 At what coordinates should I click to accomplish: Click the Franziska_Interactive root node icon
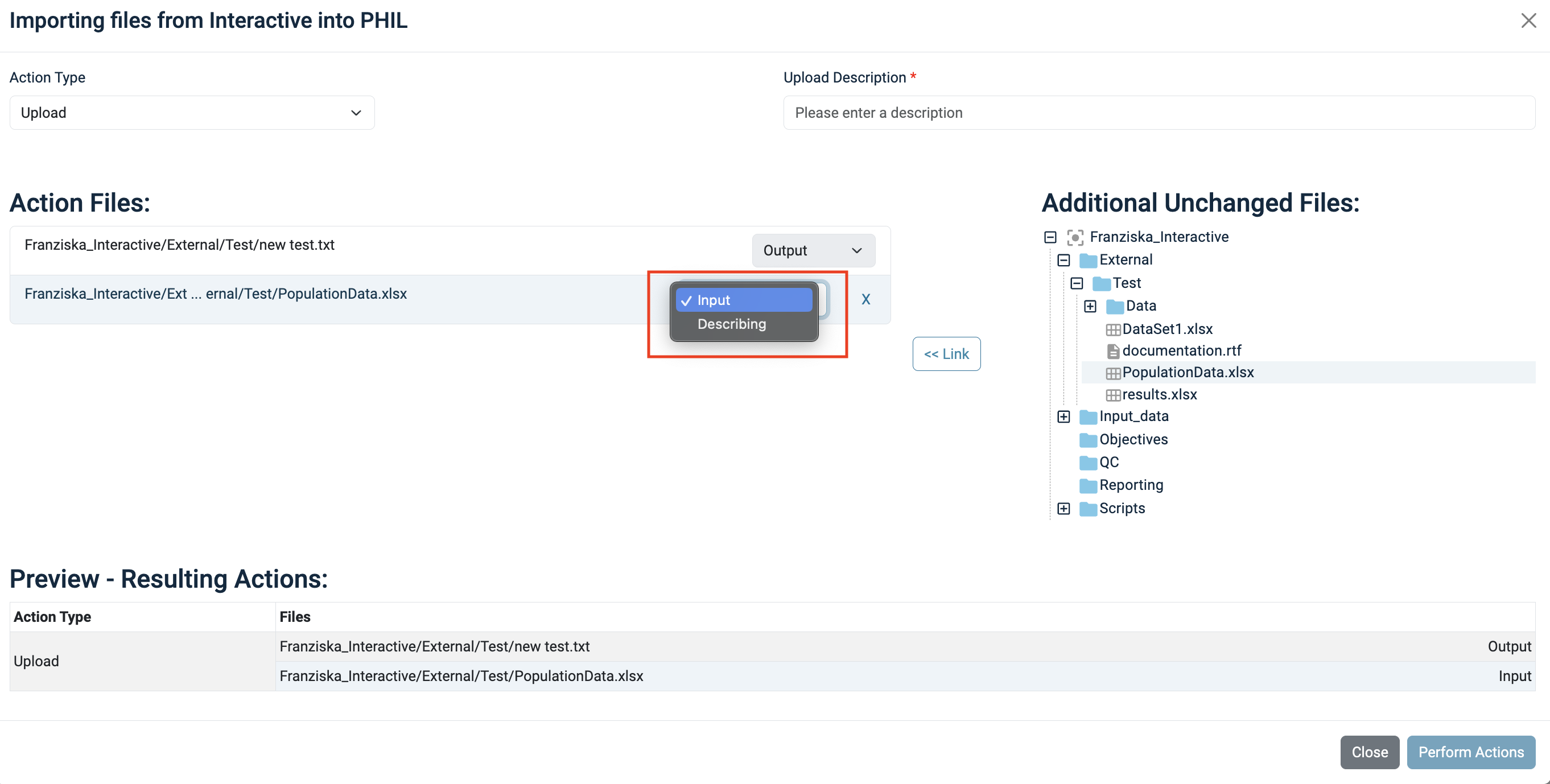pos(1075,237)
